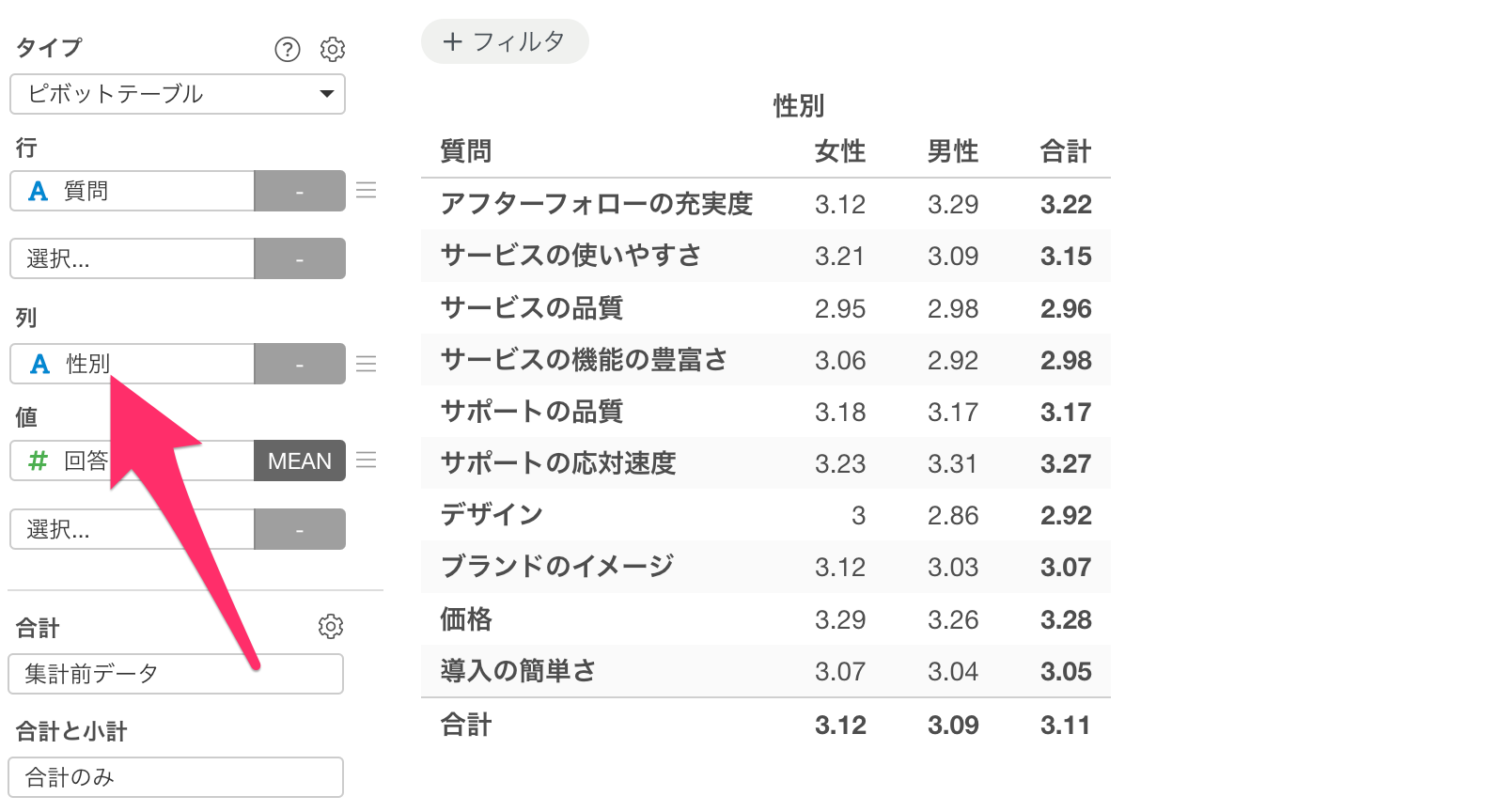The height and width of the screenshot is (812, 1500).
Task: Click the + フィルタ button
Action: [505, 41]
